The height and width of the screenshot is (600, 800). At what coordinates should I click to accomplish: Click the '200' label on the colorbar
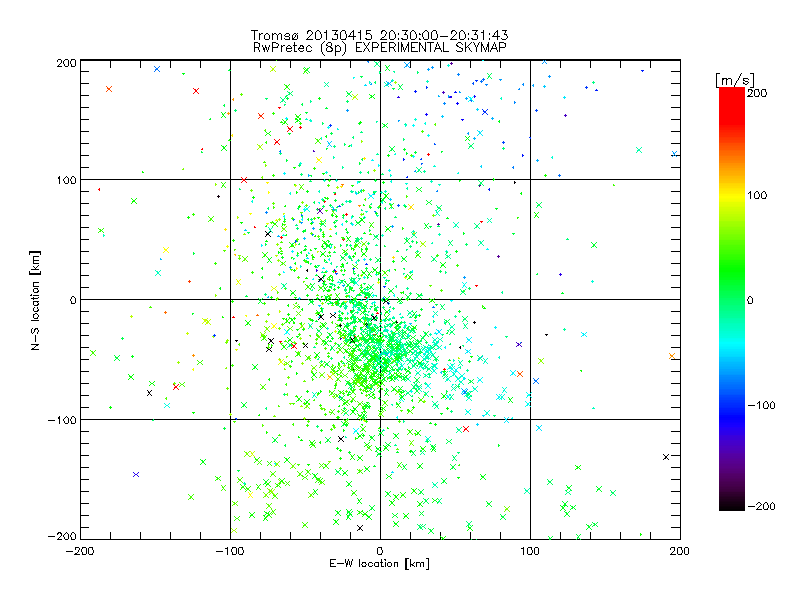point(757,93)
